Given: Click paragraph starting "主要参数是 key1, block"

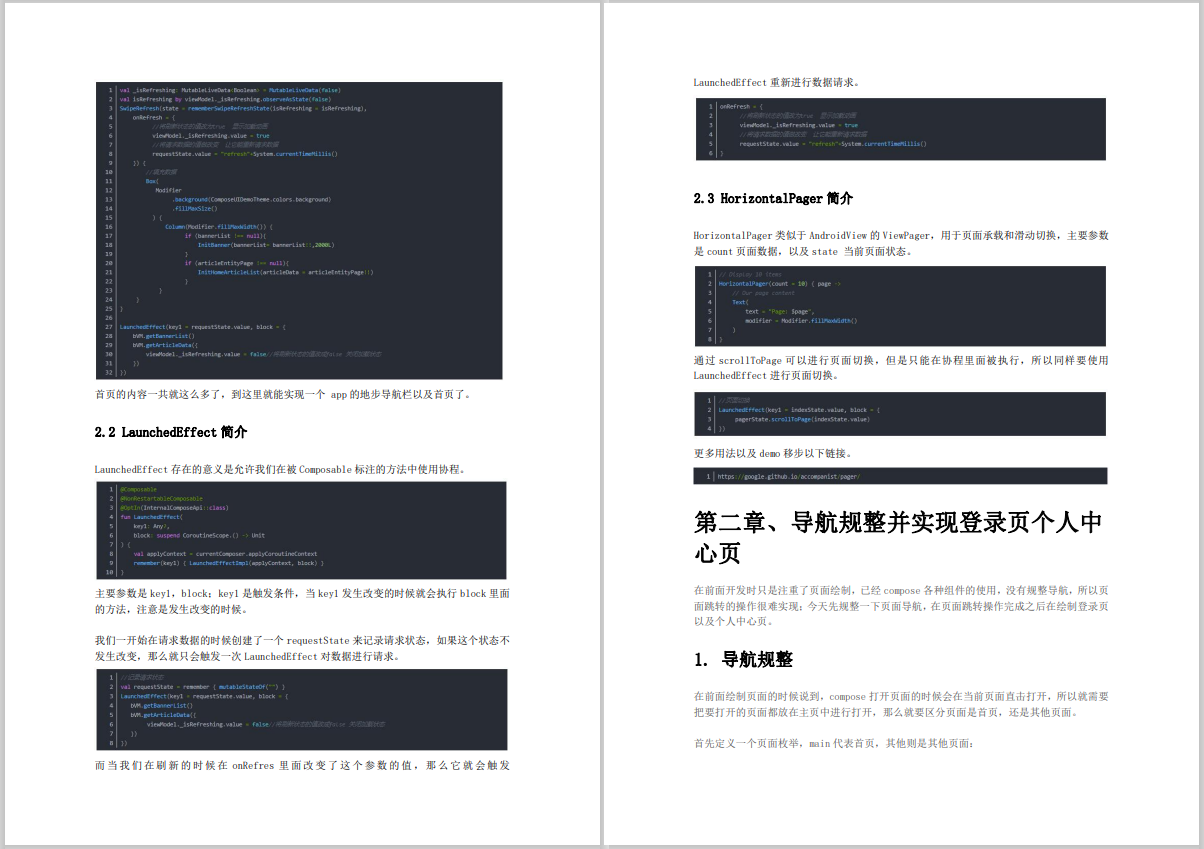Looking at the screenshot, I should (x=302, y=601).
